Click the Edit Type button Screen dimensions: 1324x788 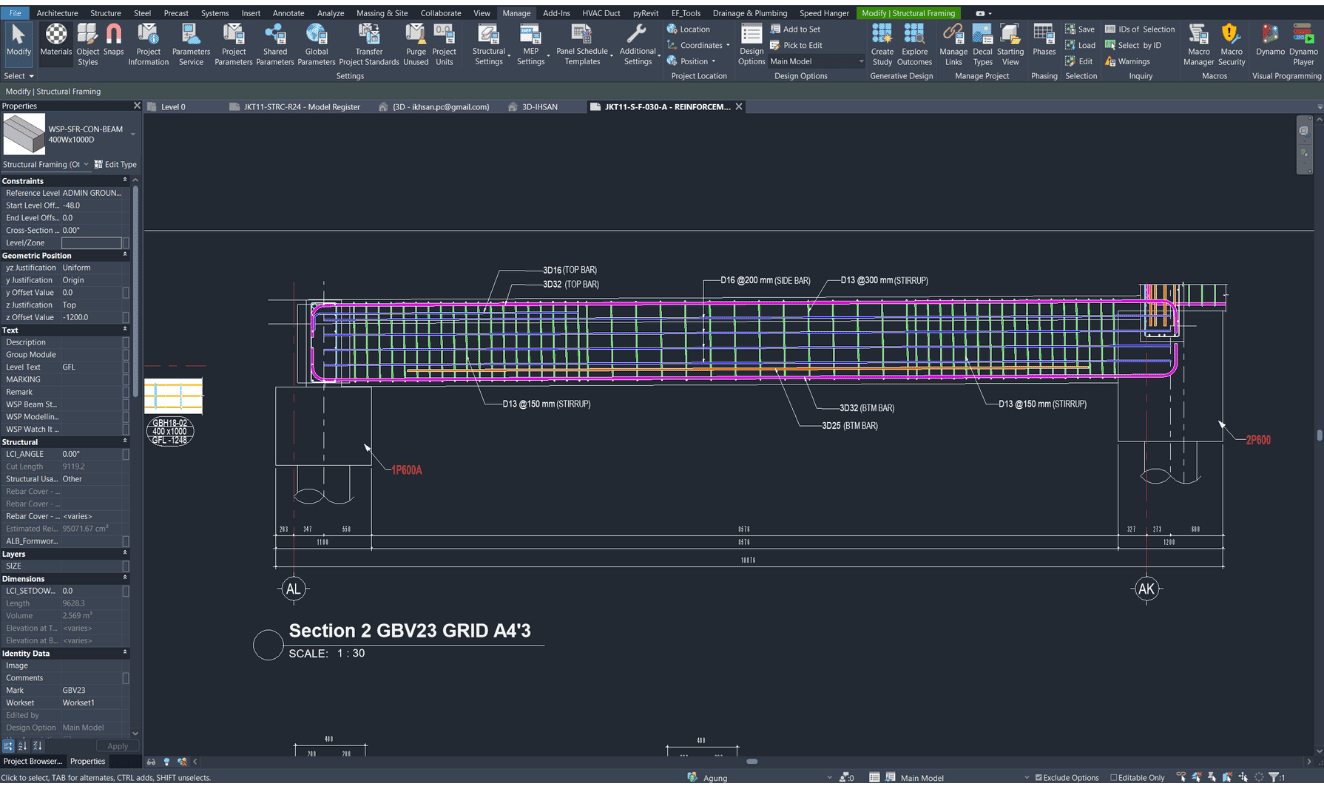click(x=116, y=164)
